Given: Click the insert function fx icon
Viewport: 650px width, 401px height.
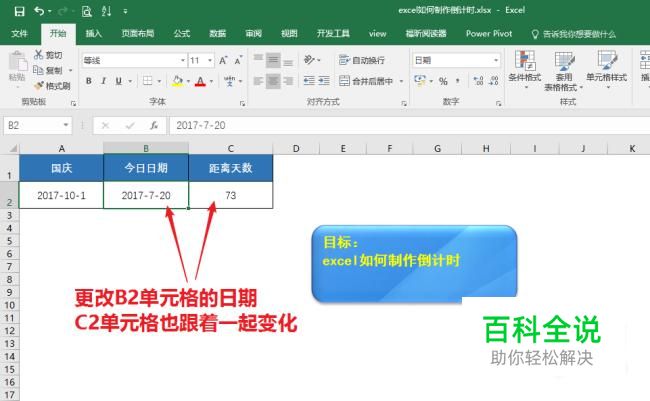Looking at the screenshot, I should [x=154, y=125].
